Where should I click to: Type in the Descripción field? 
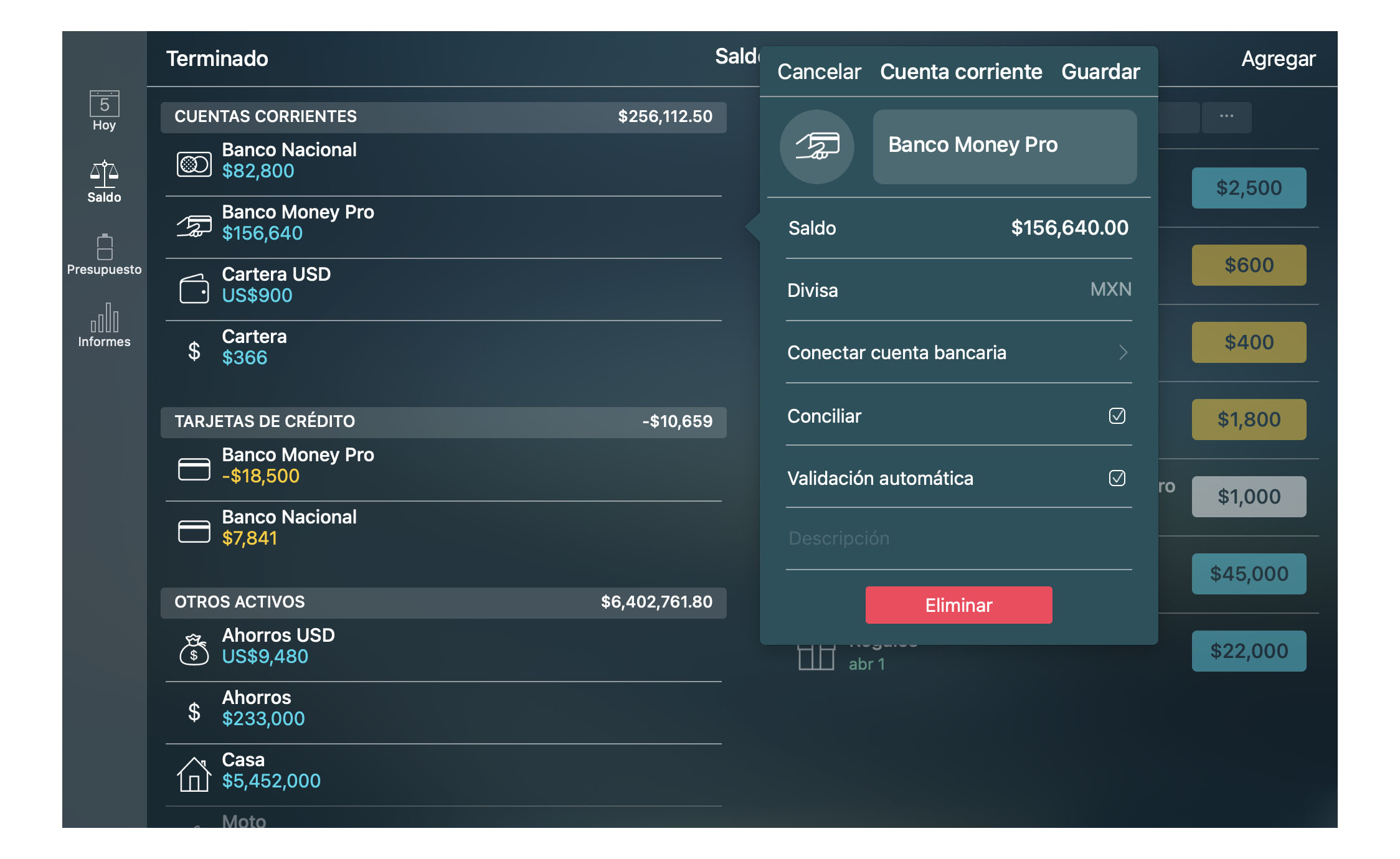point(957,538)
